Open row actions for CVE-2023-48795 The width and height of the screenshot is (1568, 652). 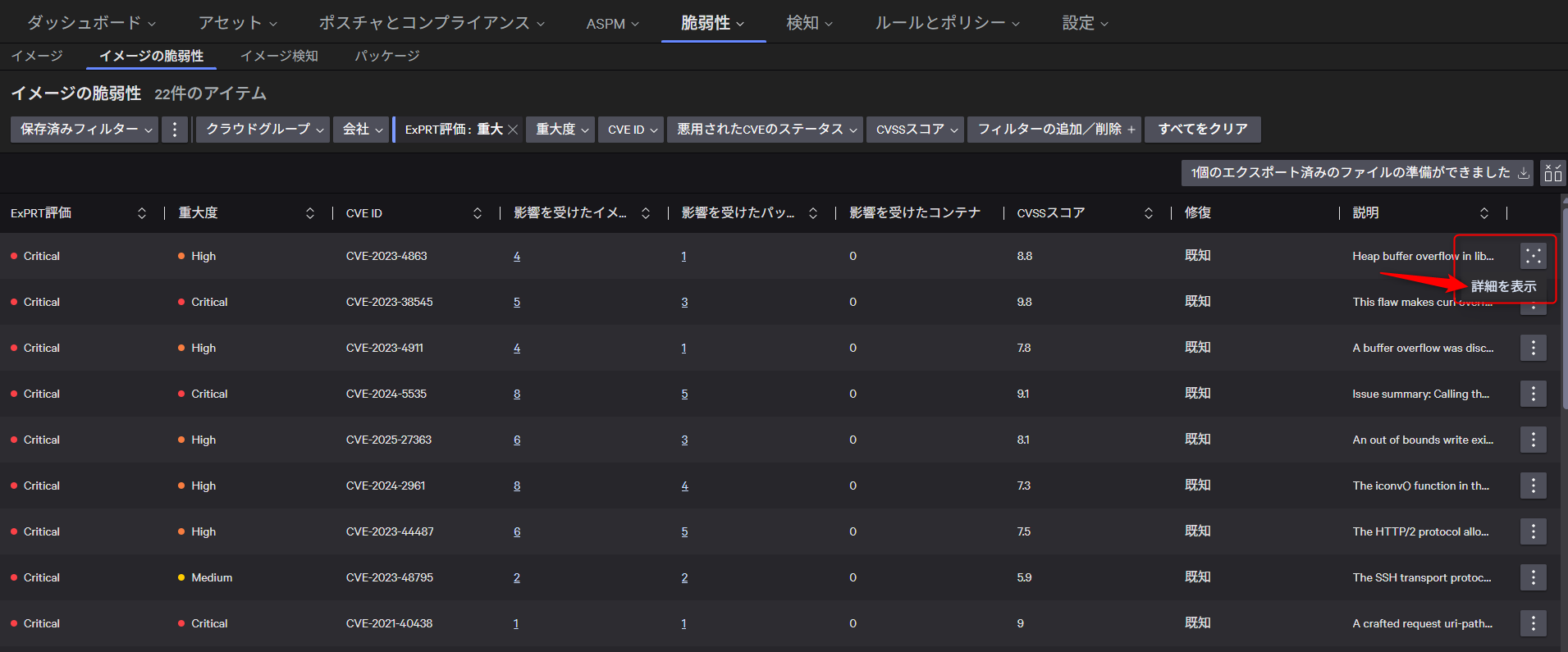1533,577
